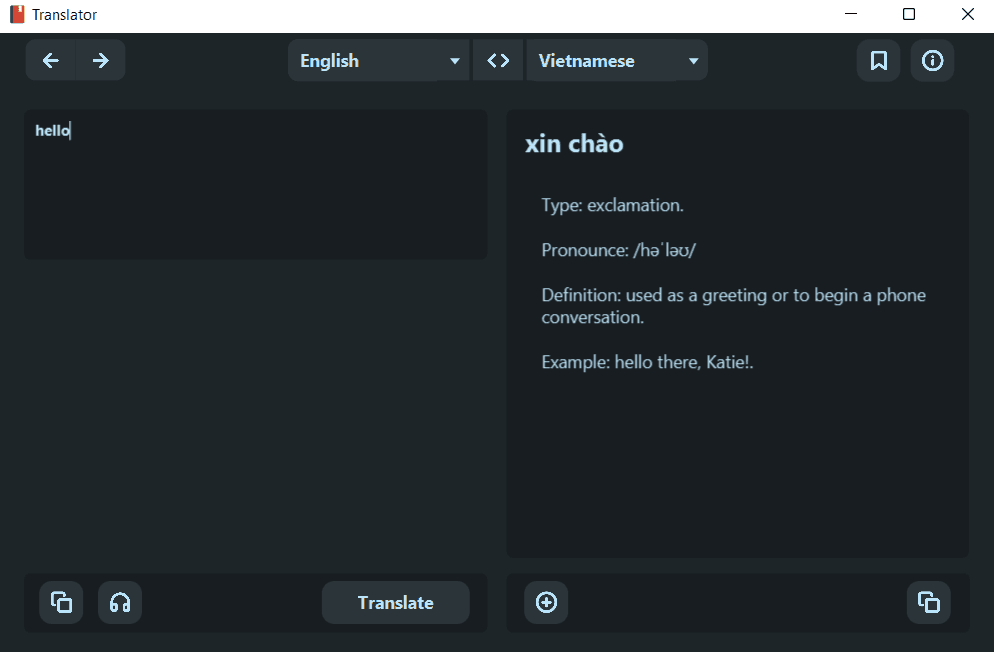Copy the source text
Image resolution: width=994 pixels, height=652 pixels.
point(61,602)
